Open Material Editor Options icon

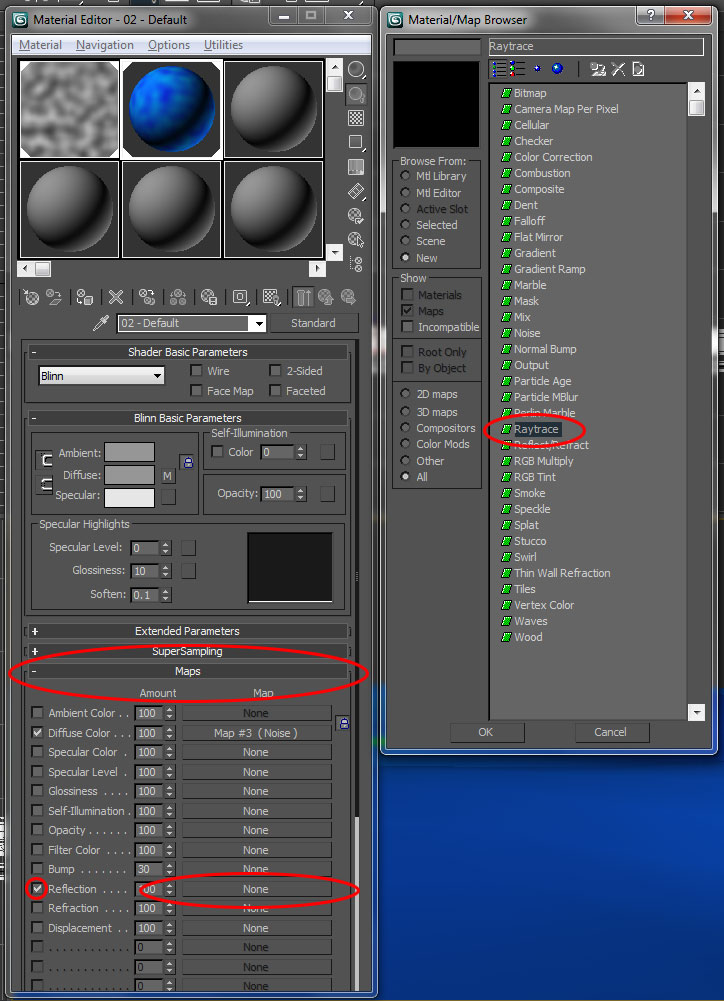point(356,215)
